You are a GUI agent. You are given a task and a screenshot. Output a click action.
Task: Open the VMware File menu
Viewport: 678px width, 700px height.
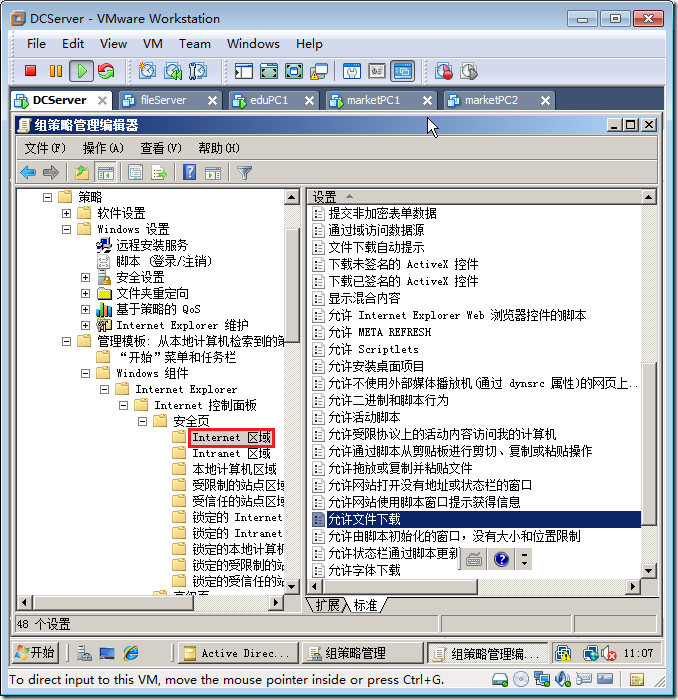coord(36,43)
